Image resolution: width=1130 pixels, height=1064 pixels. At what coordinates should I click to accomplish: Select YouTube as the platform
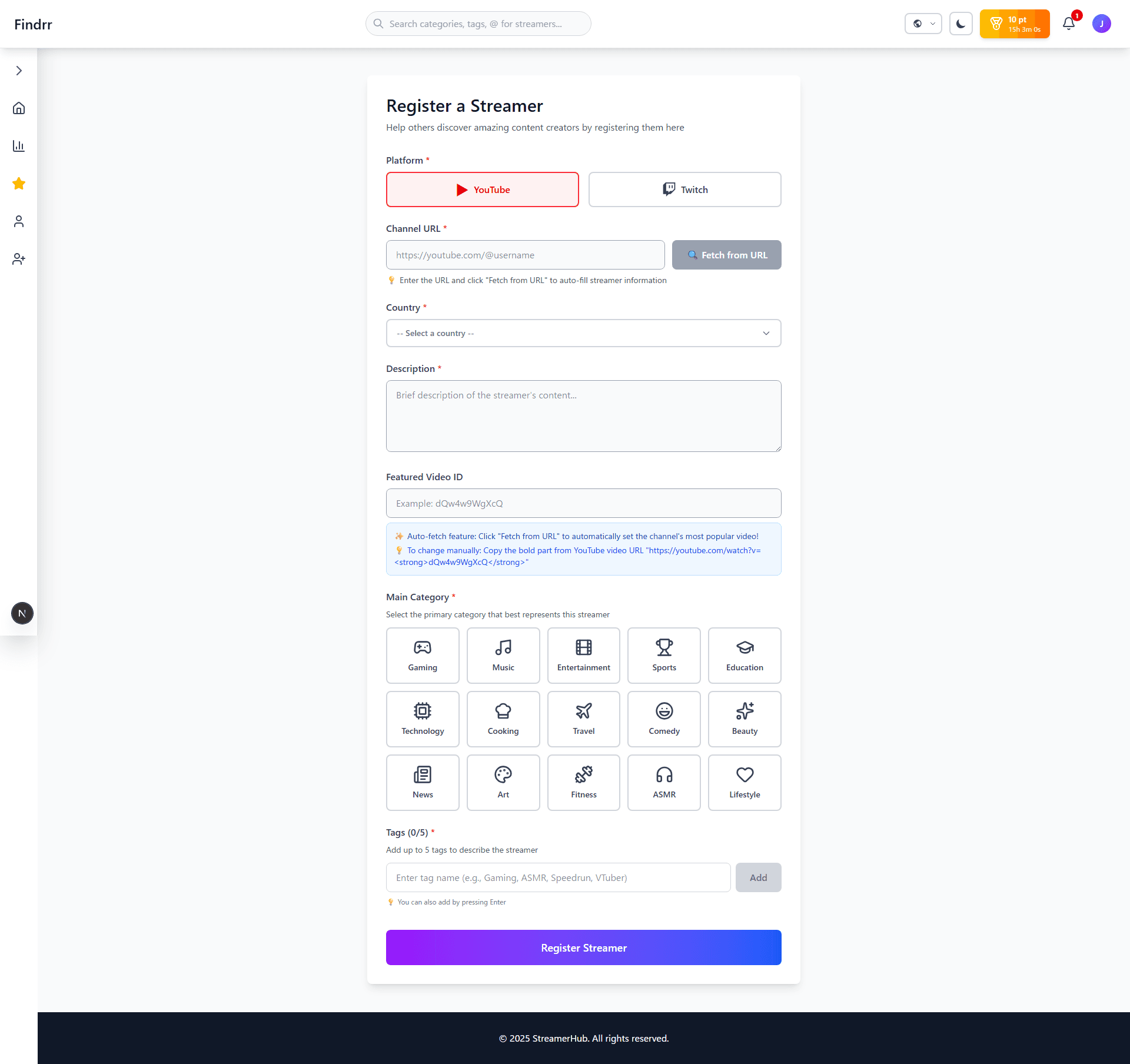coord(482,189)
